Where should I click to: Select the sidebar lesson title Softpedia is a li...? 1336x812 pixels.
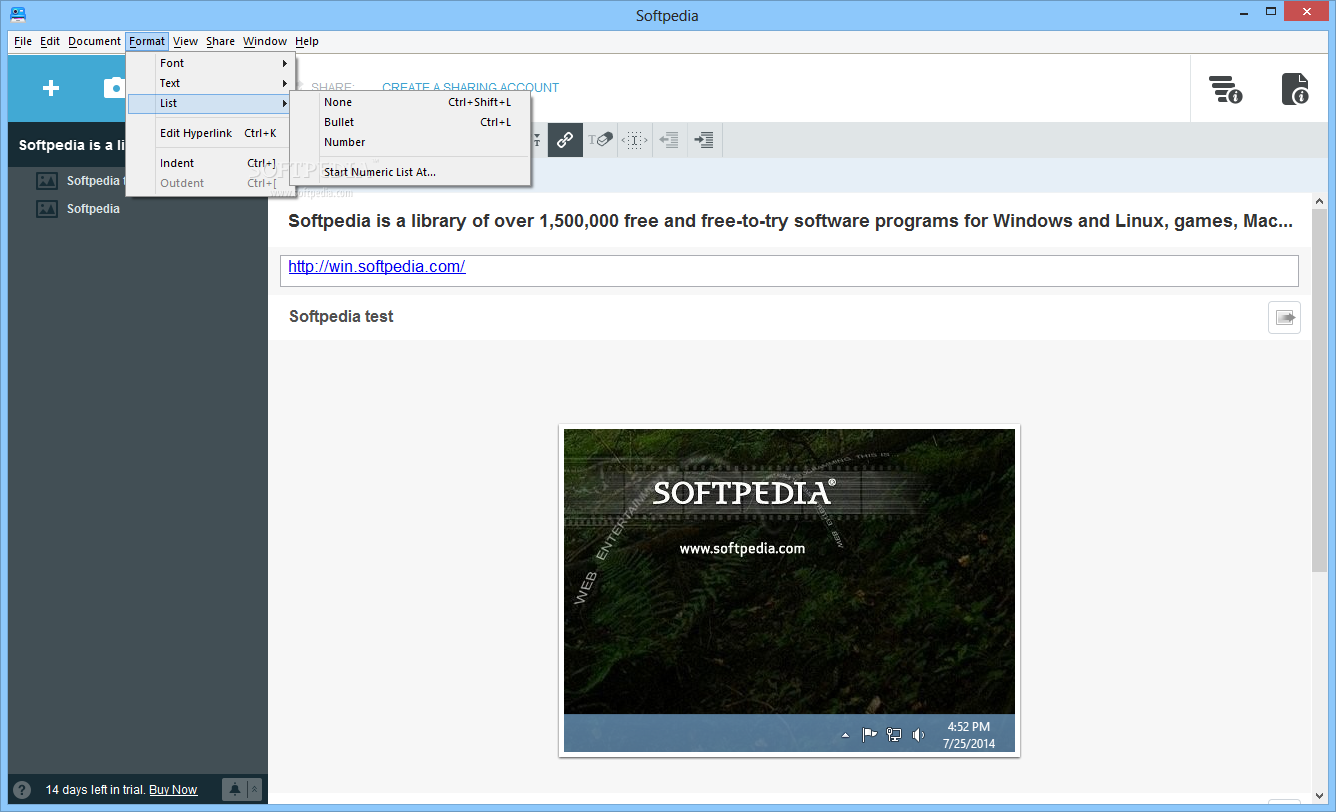click(x=71, y=145)
